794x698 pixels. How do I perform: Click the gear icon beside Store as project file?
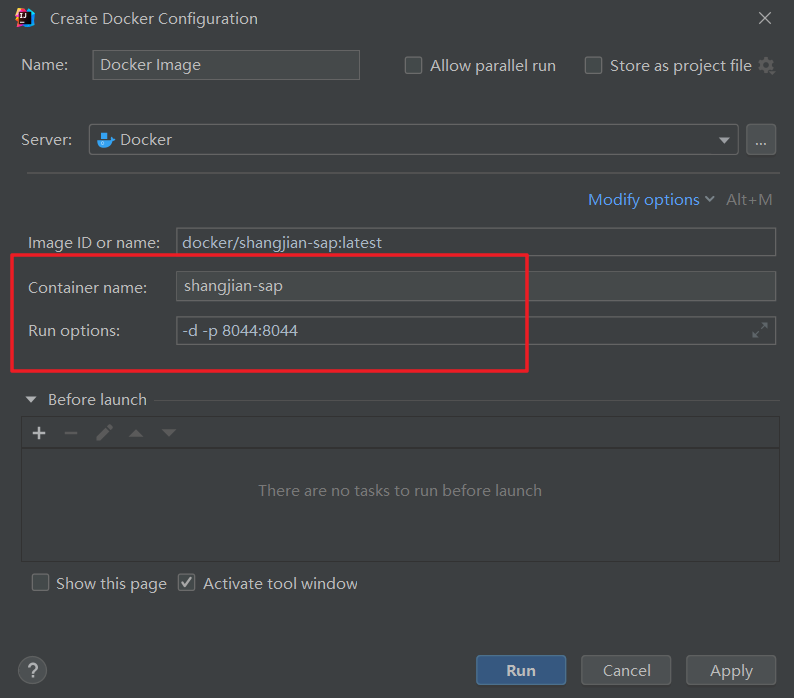767,65
